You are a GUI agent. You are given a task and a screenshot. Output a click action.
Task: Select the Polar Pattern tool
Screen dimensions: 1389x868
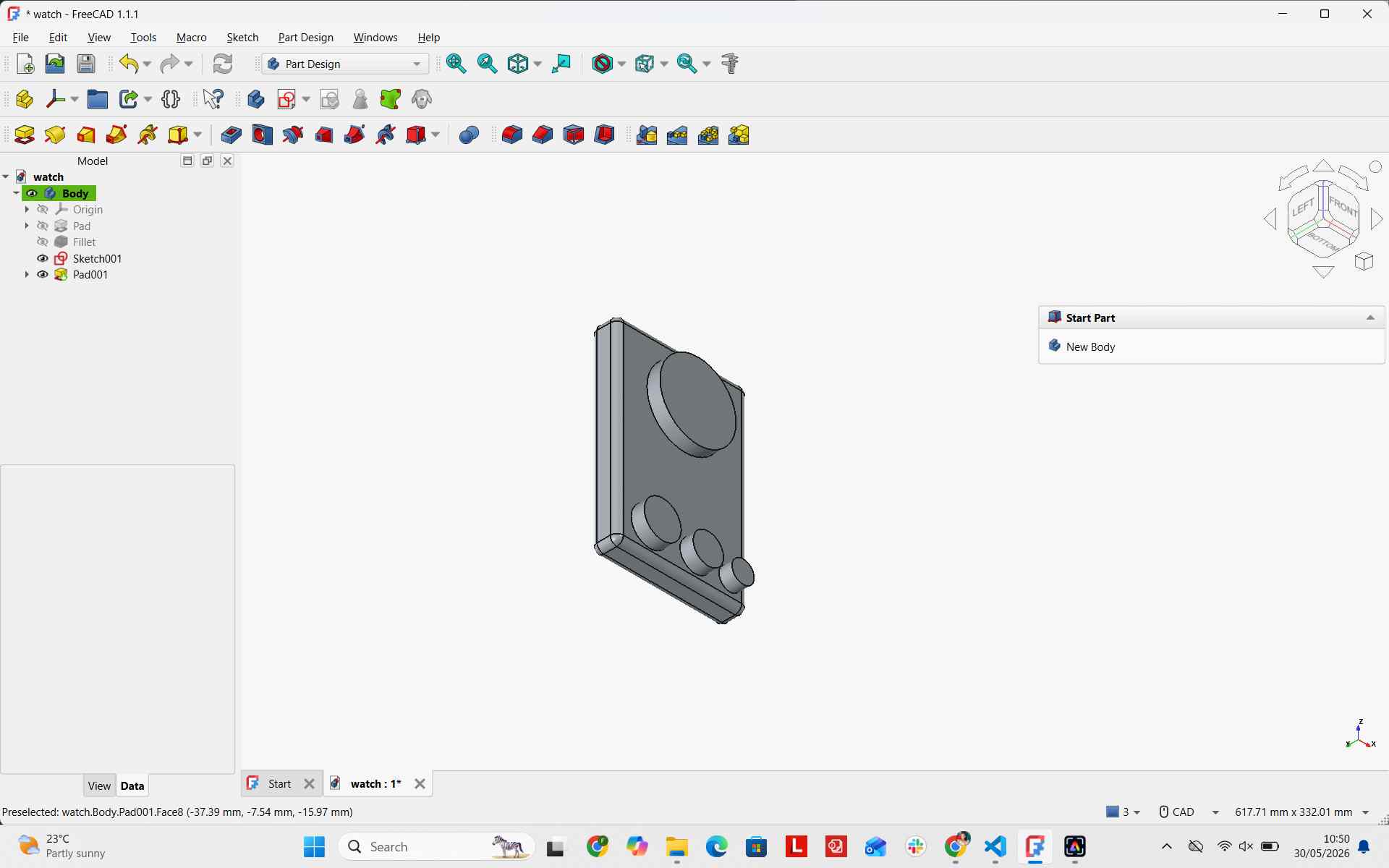[708, 135]
